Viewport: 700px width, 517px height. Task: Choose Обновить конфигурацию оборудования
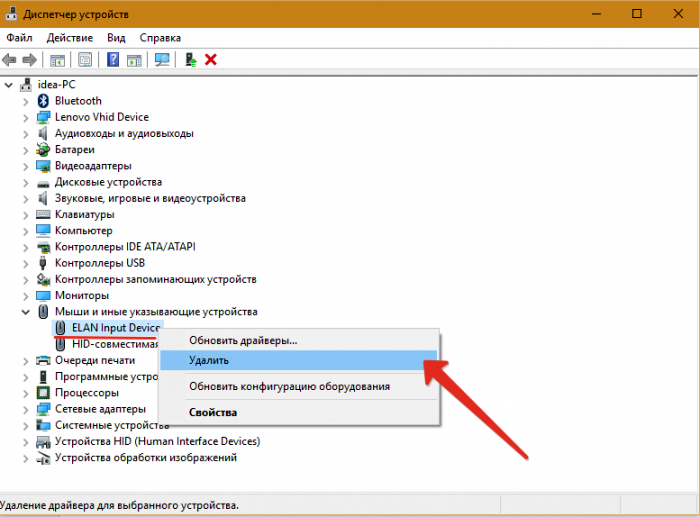pos(299,386)
